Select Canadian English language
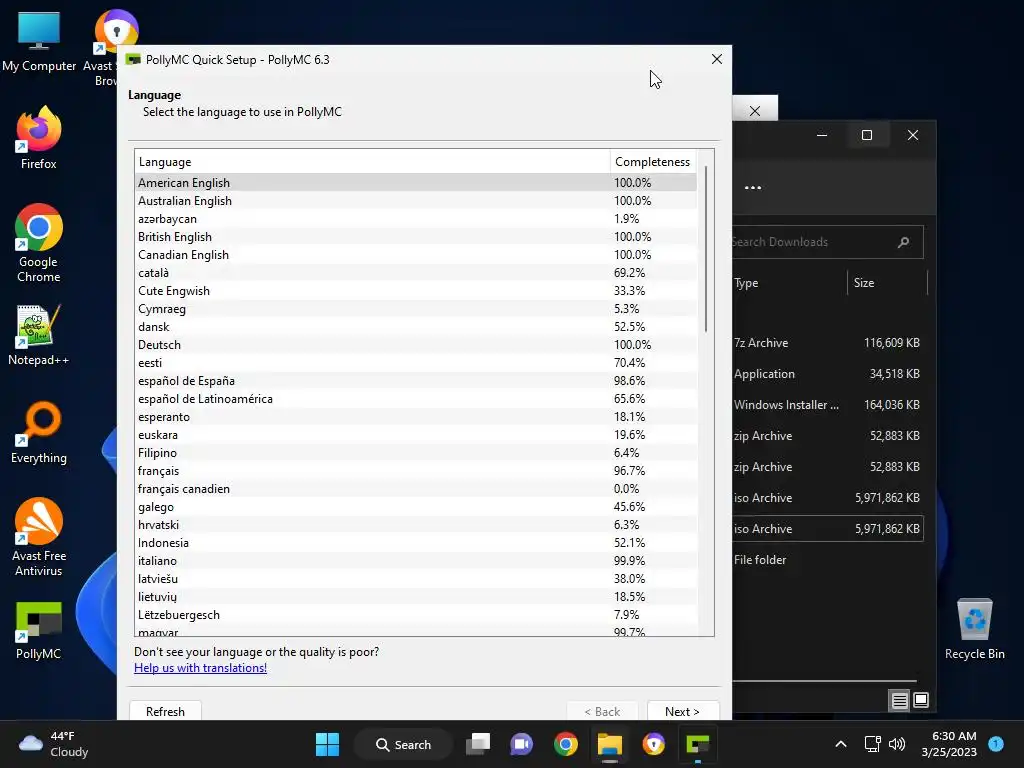1024x768 pixels. click(x=415, y=255)
